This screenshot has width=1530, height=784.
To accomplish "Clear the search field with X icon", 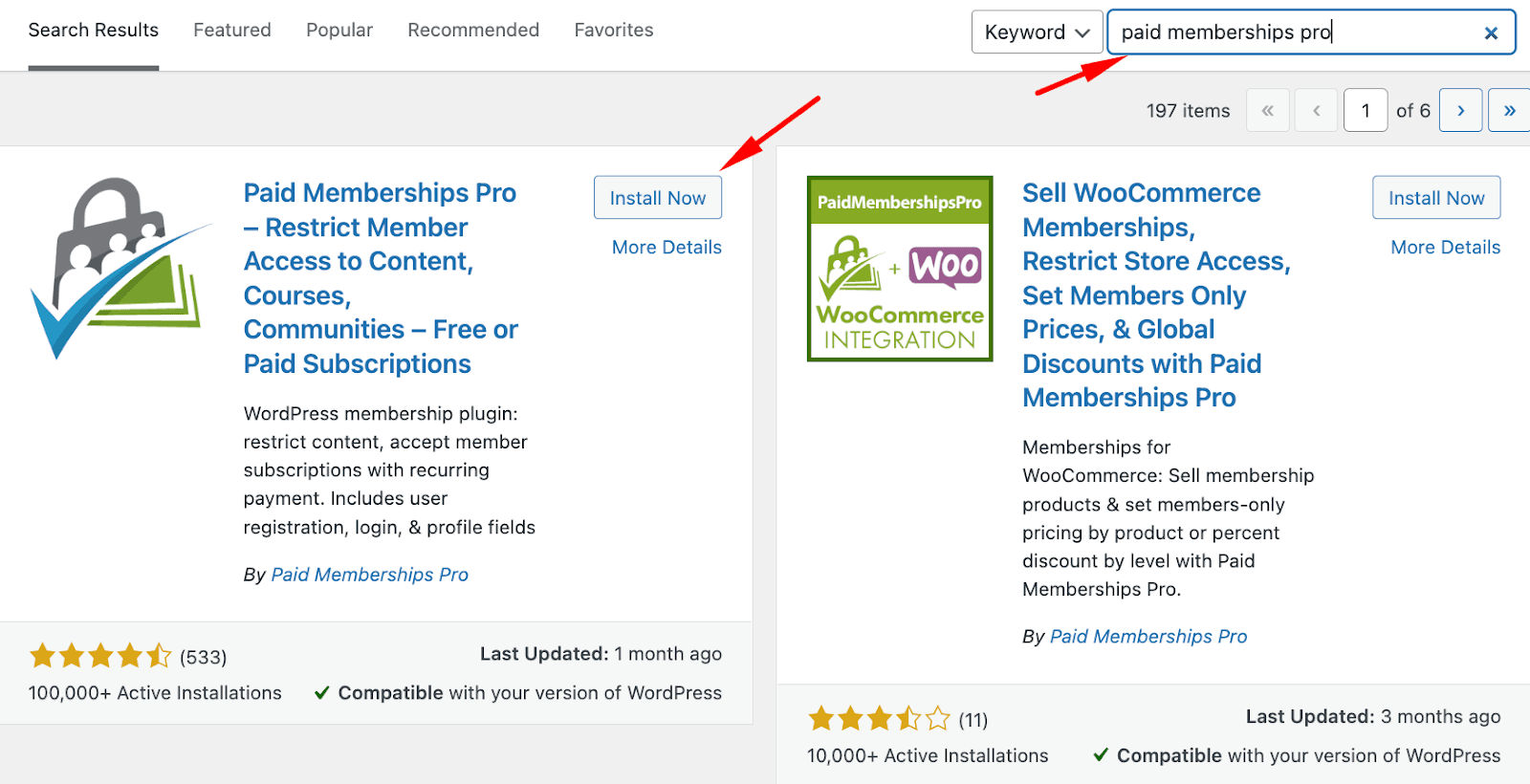I will point(1490,33).
